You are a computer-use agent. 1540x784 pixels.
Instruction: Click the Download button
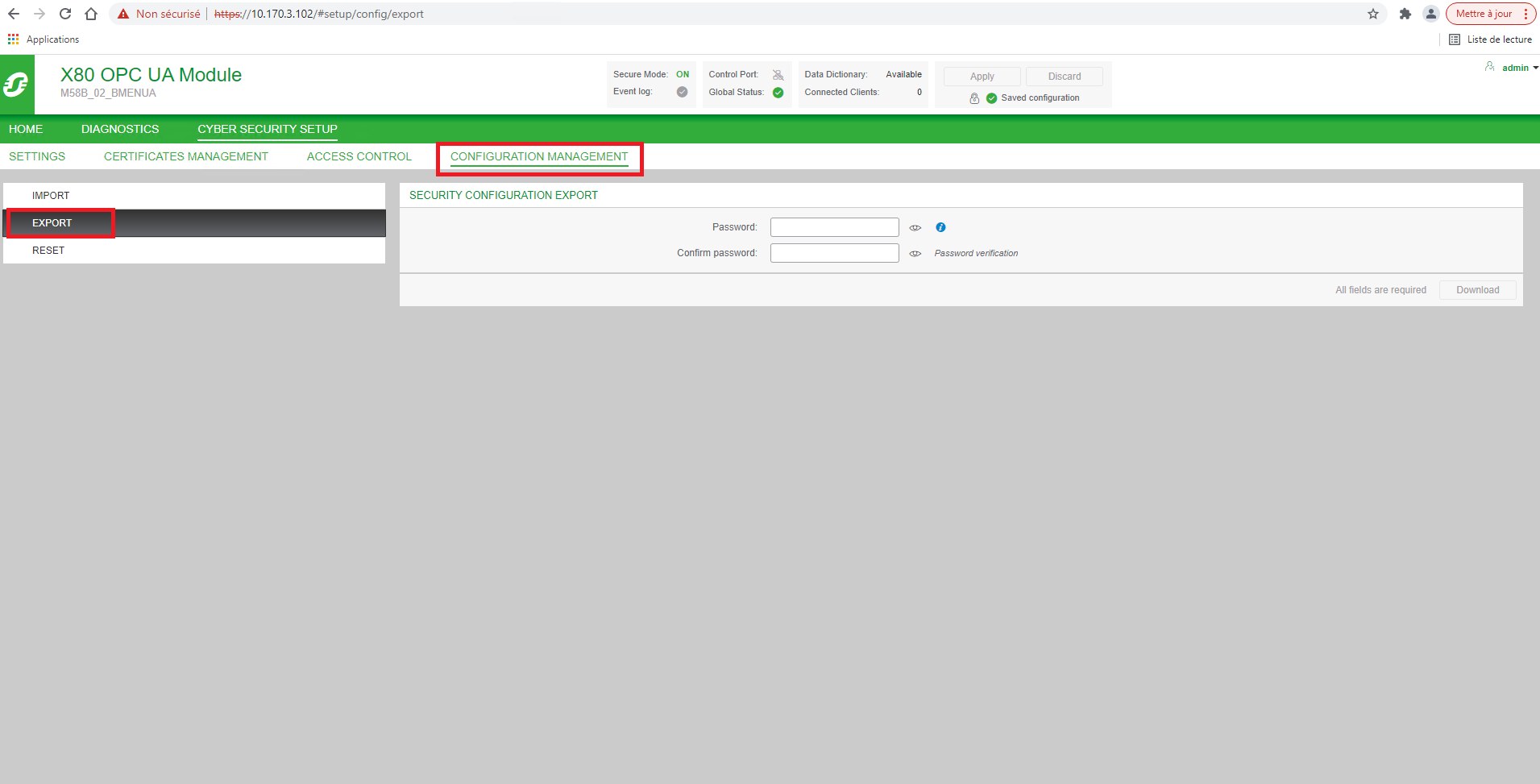click(x=1478, y=290)
